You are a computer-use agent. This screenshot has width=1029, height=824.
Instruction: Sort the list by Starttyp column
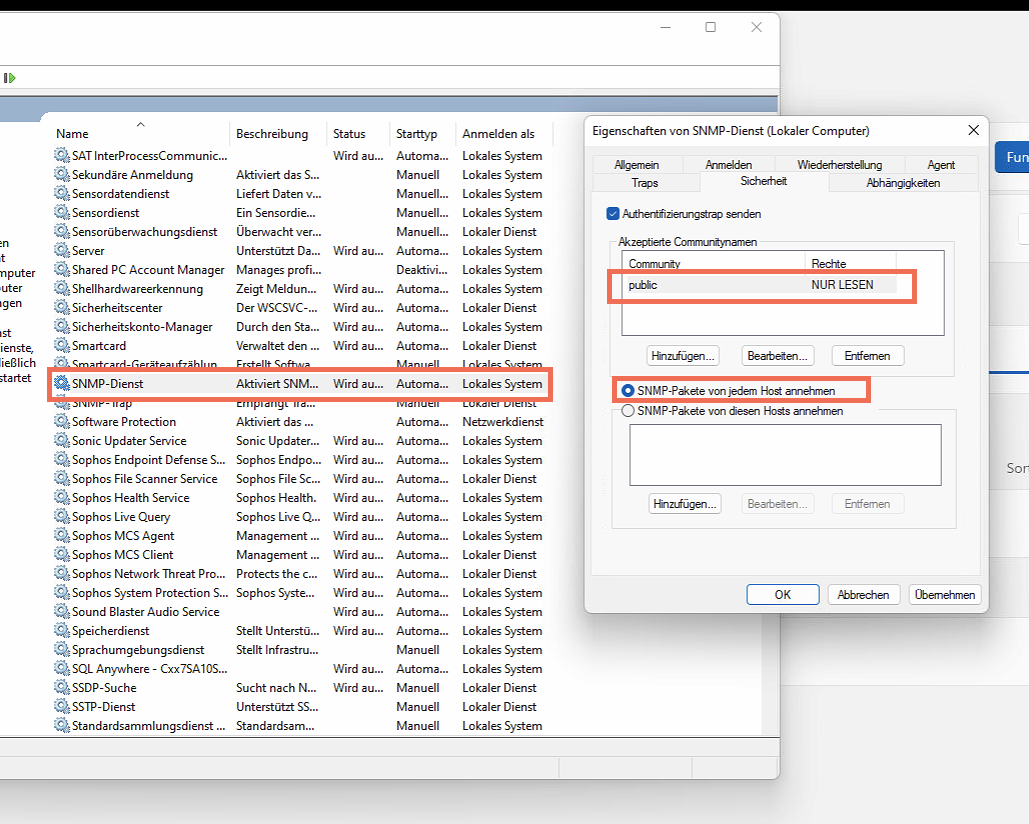click(x=416, y=134)
